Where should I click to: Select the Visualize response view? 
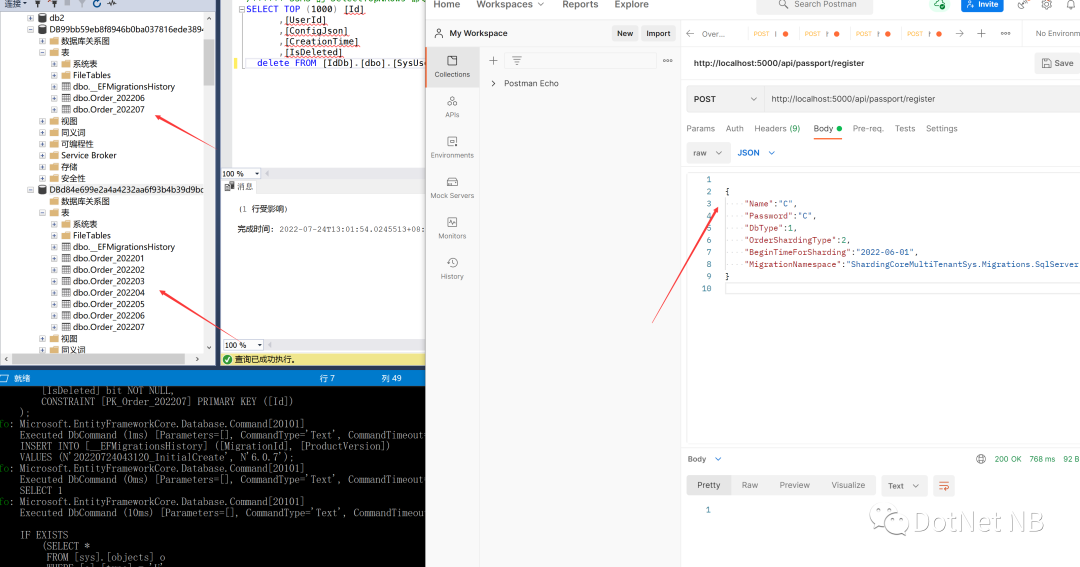pos(848,486)
